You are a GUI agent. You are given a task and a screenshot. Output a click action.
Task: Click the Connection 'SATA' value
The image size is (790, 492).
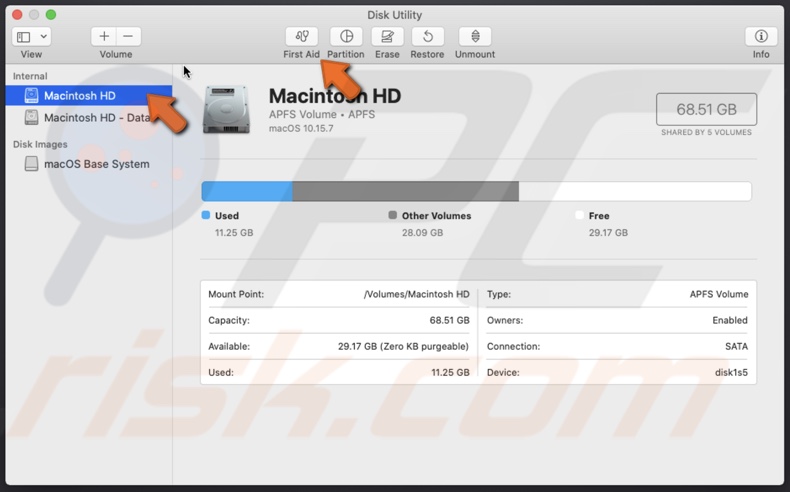(x=737, y=346)
